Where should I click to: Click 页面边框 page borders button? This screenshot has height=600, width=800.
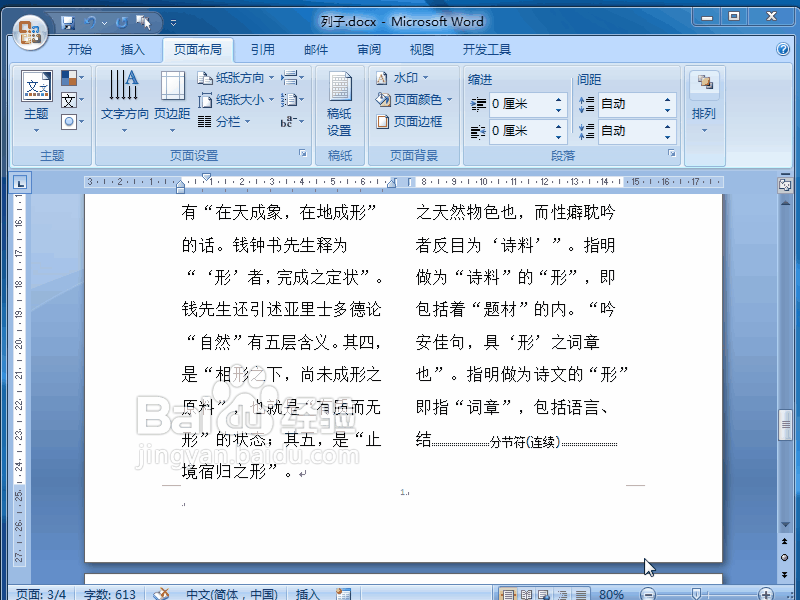click(x=409, y=122)
